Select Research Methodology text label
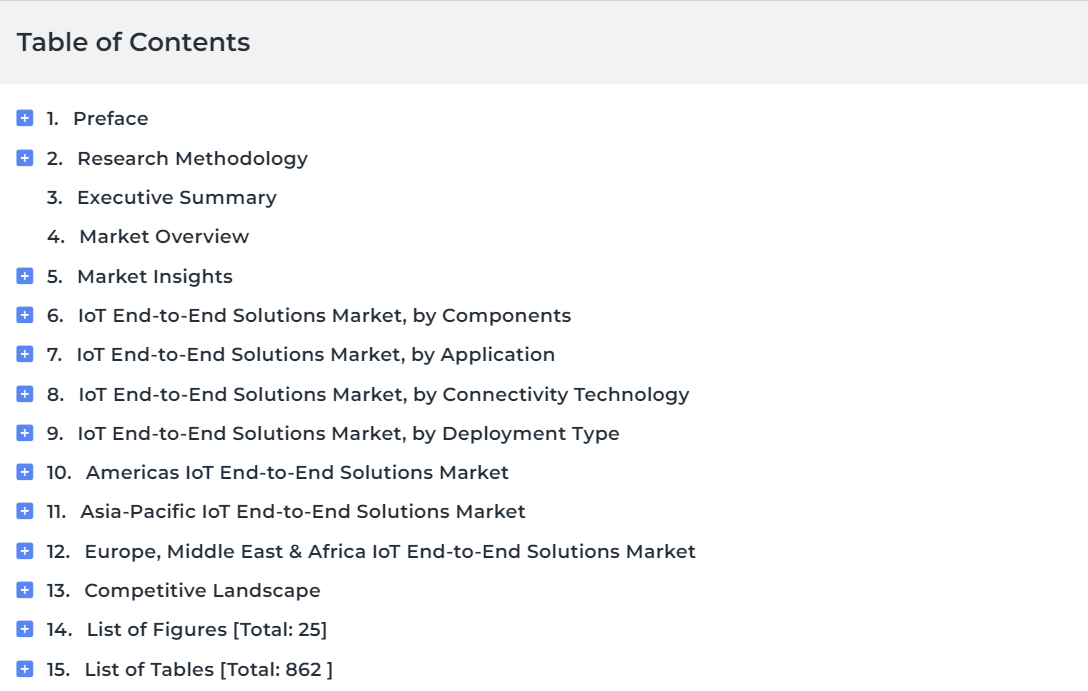This screenshot has width=1088, height=691. [193, 159]
